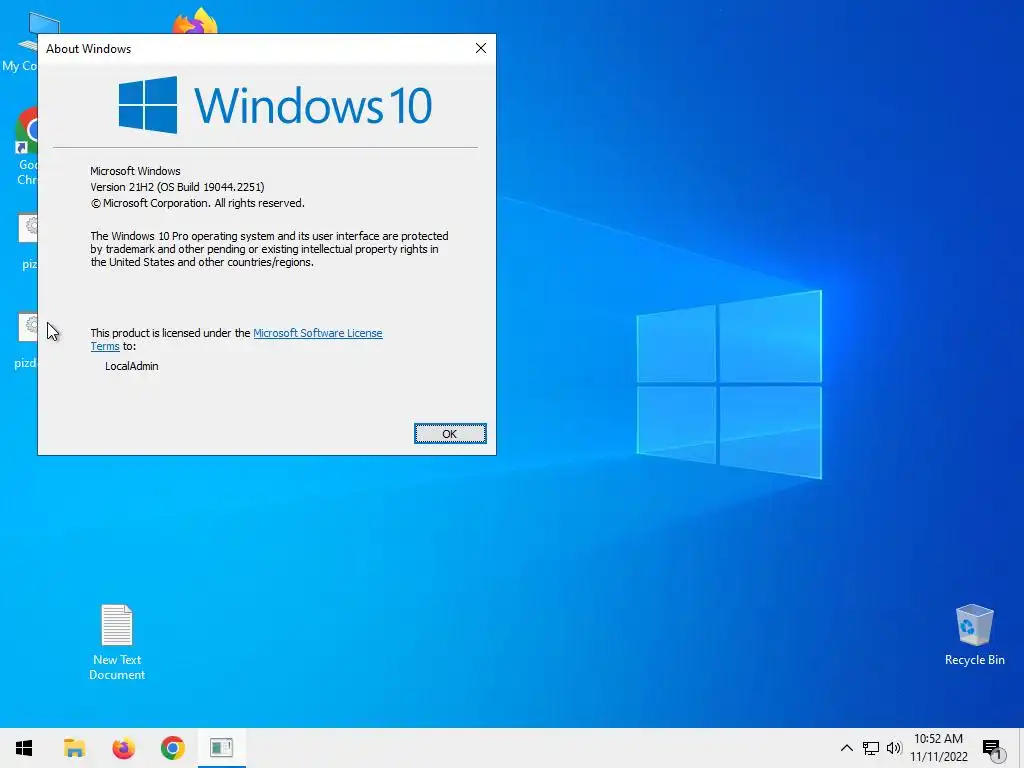Click the Version 21H2 build text
This screenshot has height=768, width=1024.
(177, 187)
